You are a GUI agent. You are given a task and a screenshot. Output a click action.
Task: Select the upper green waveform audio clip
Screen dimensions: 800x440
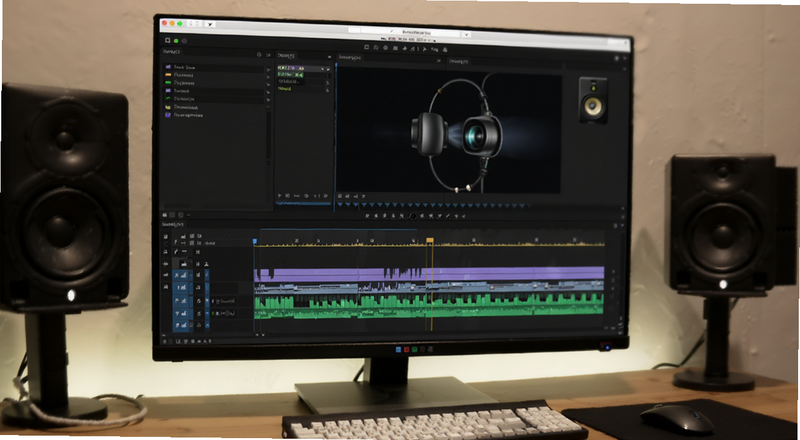click(x=429, y=301)
